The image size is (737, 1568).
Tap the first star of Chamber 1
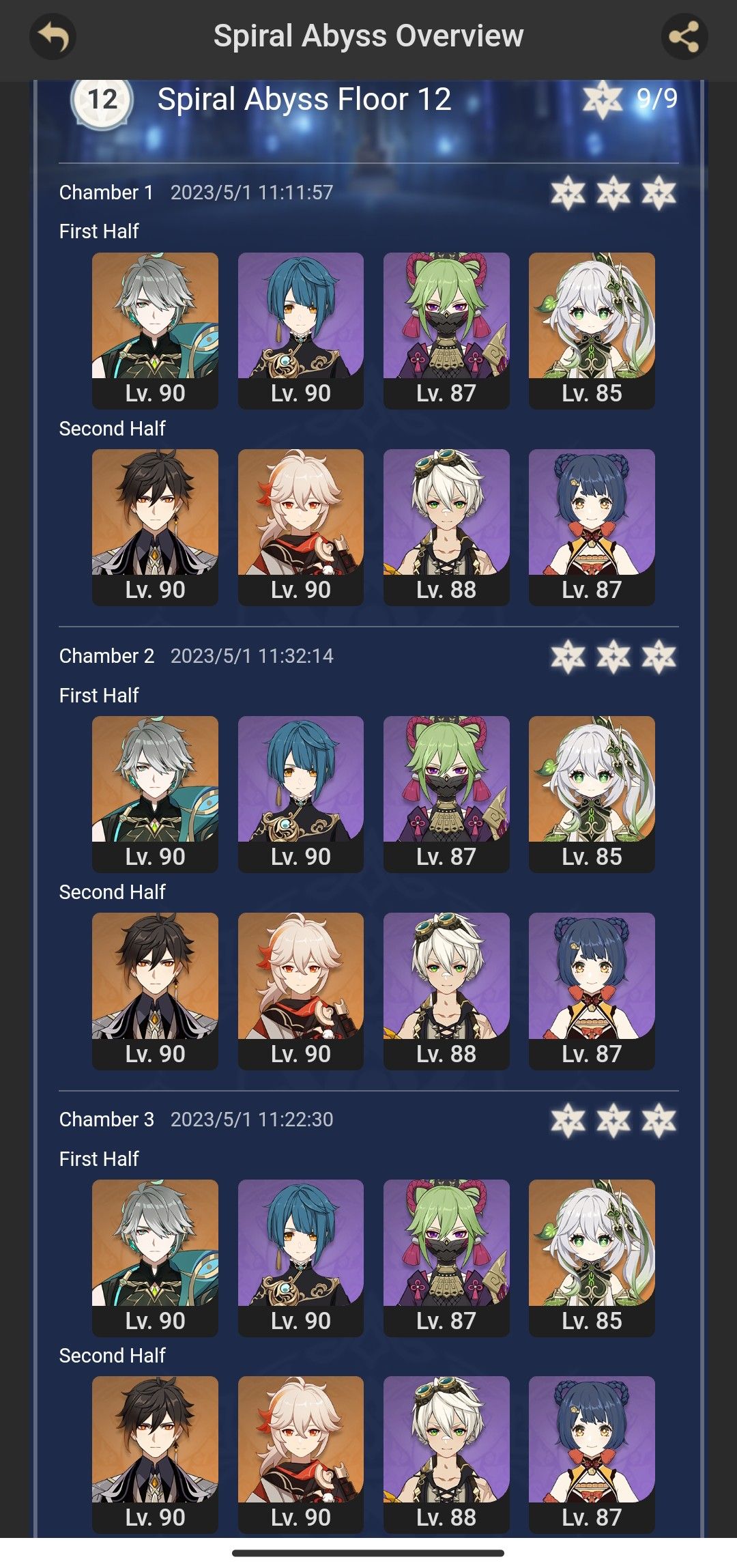(x=568, y=193)
